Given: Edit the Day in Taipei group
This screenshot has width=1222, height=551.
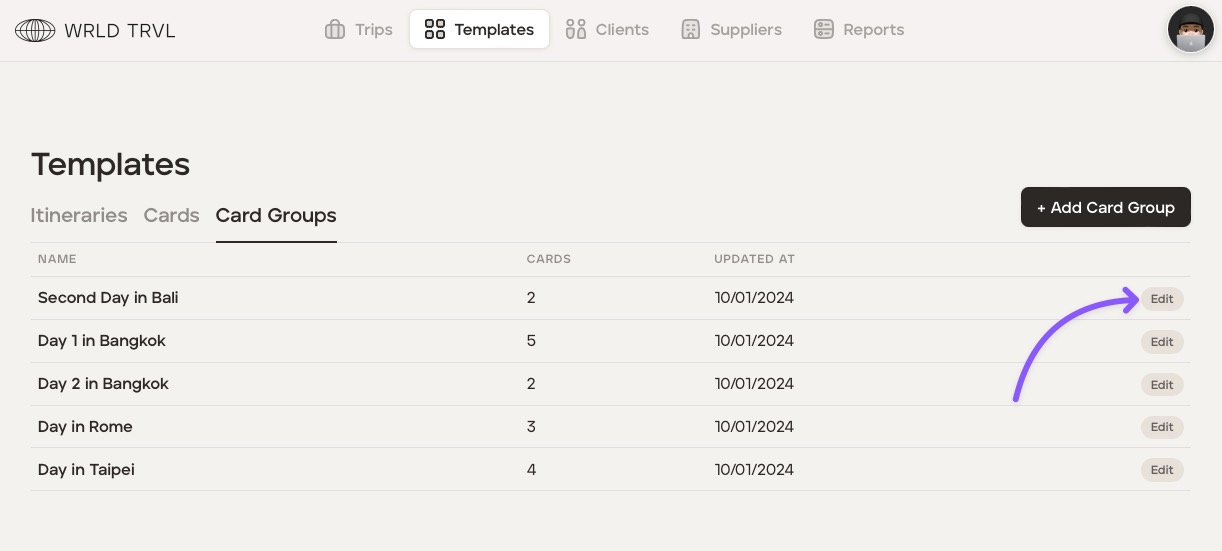Looking at the screenshot, I should [x=1161, y=470].
